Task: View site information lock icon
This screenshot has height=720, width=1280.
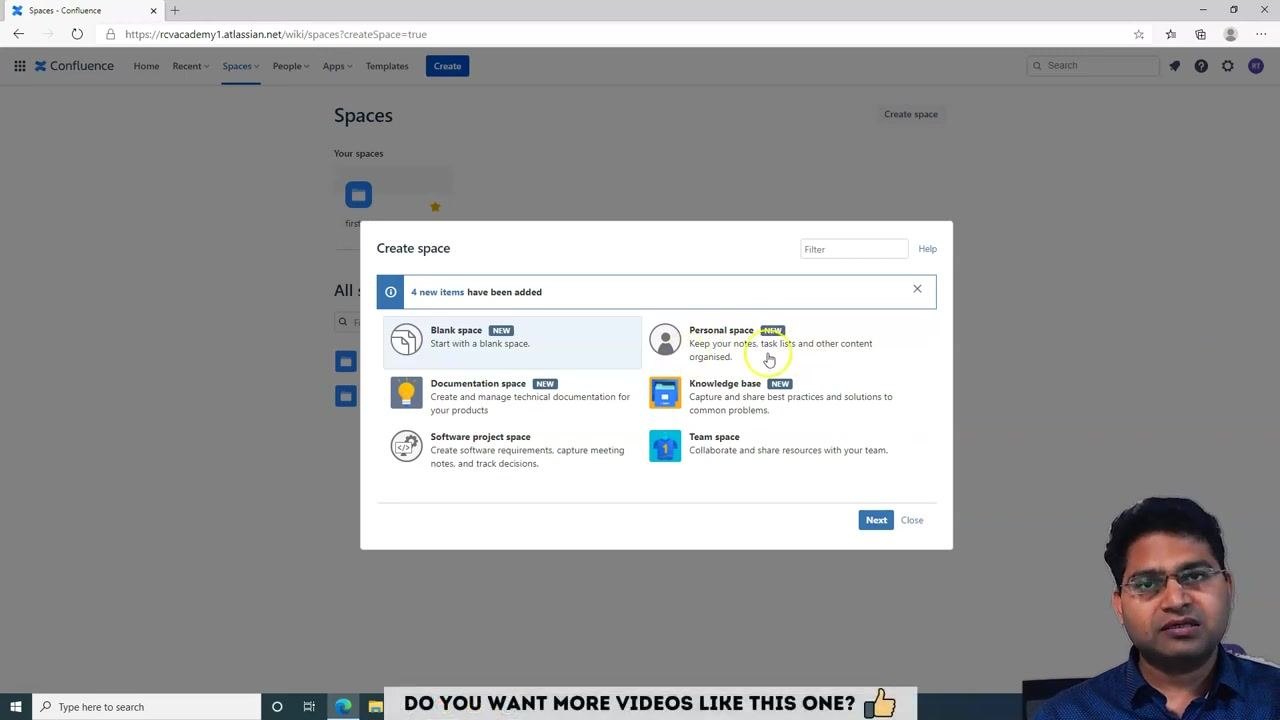Action: pos(110,34)
